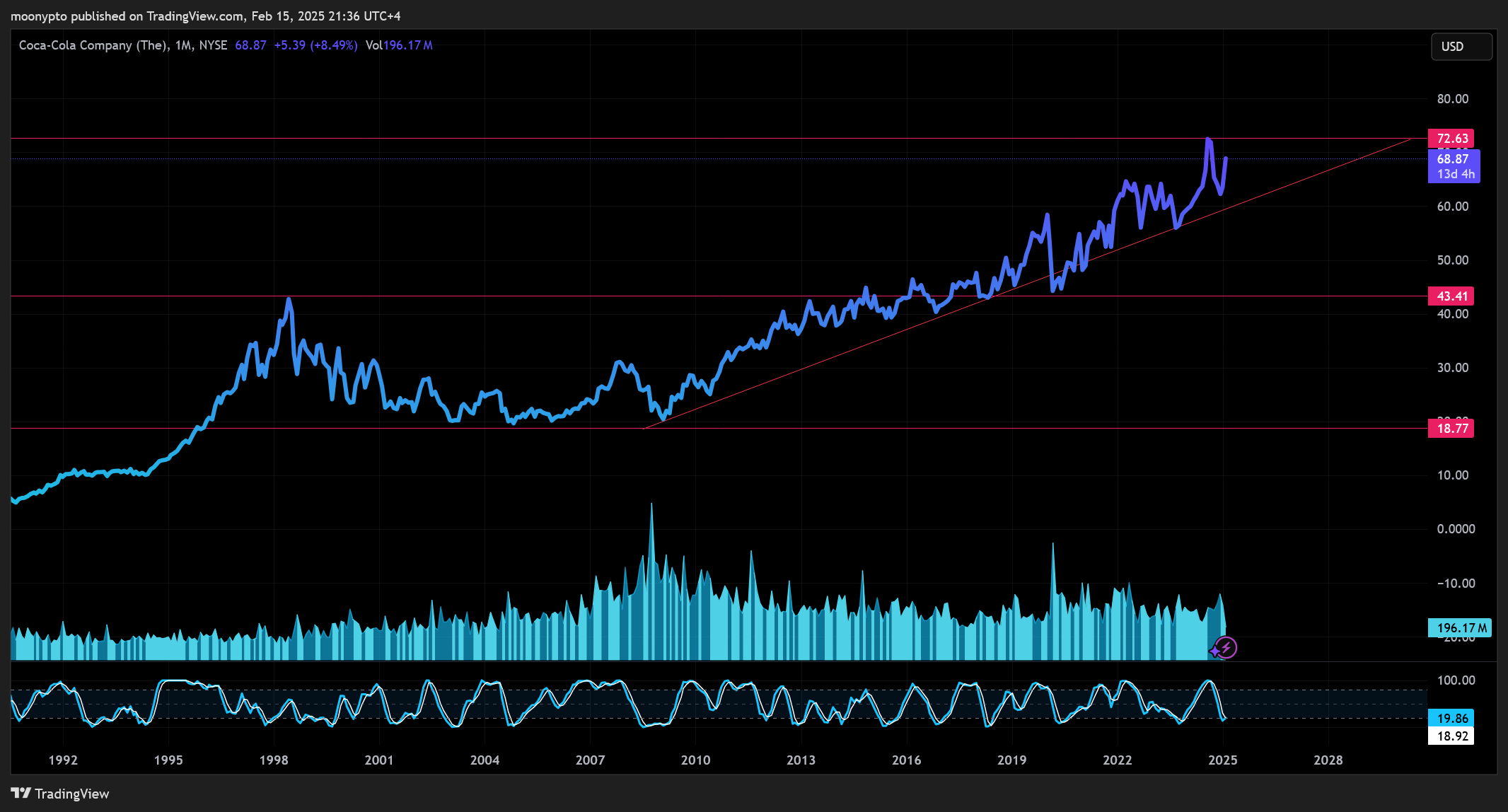Screen dimensions: 1508x812
Task: Click the 50.00 price axis label
Action: click(x=1452, y=260)
